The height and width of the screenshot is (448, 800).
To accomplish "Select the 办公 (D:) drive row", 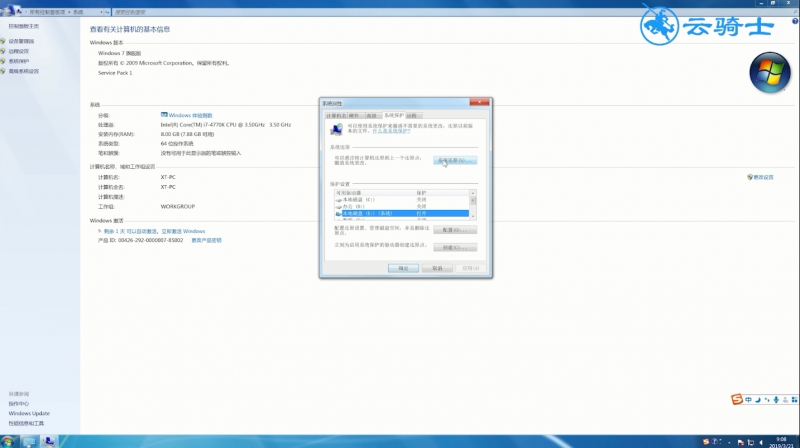I will [x=402, y=206].
